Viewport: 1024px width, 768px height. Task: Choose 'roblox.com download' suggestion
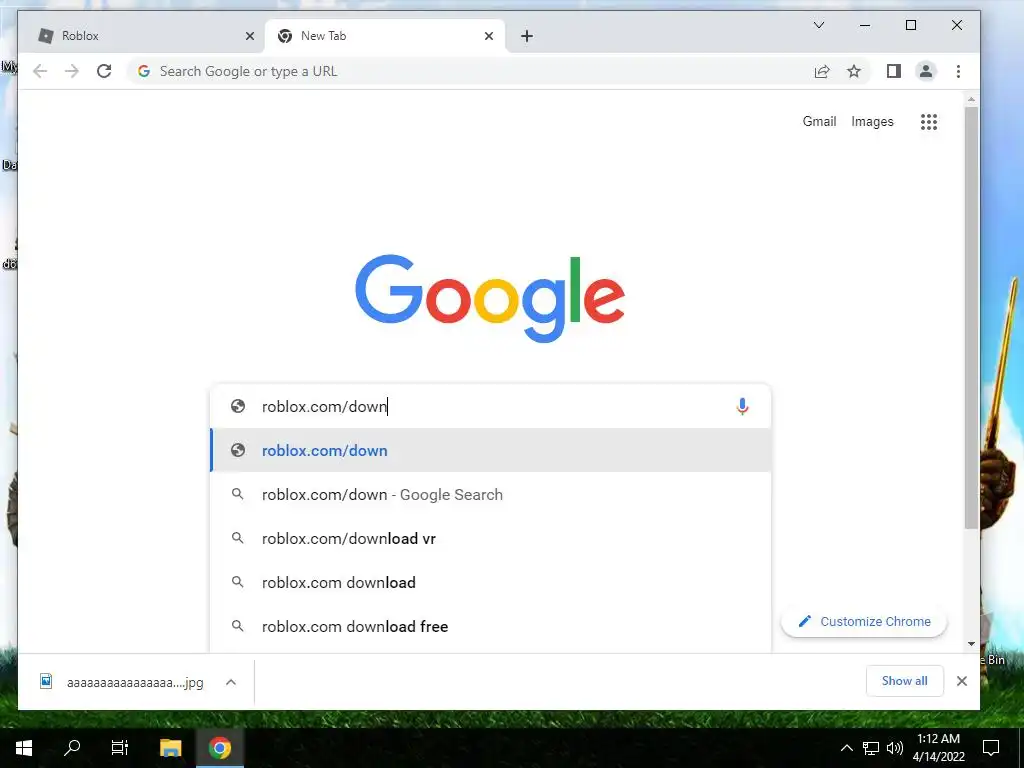(490, 583)
